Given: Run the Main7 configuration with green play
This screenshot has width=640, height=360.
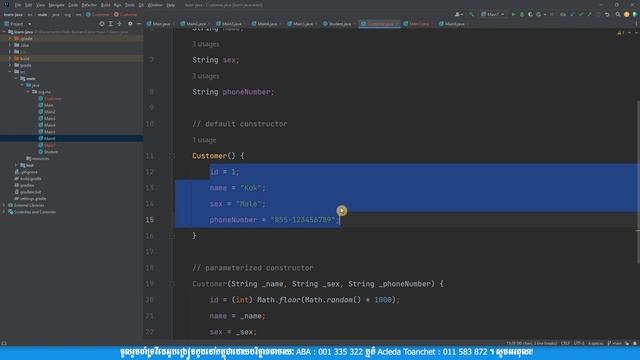Looking at the screenshot, I should tap(513, 14).
